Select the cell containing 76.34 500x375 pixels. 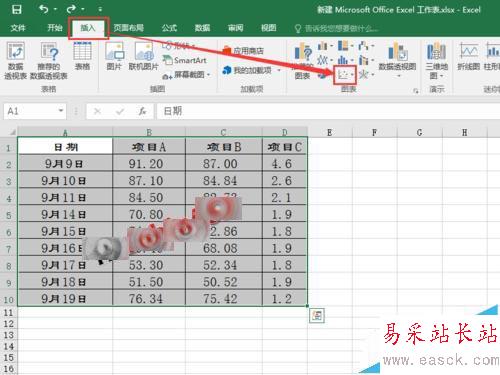click(149, 298)
